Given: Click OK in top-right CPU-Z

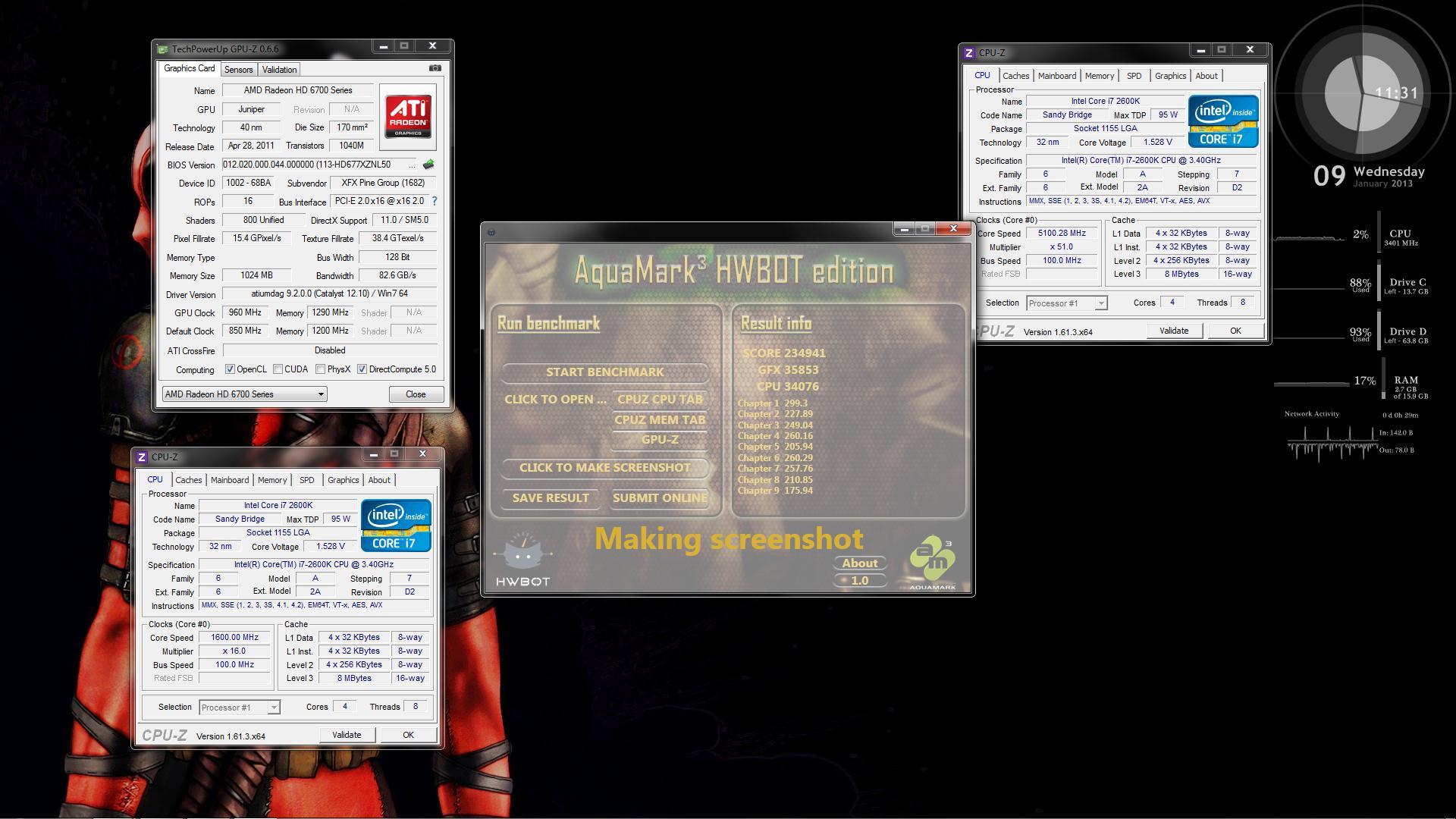Looking at the screenshot, I should [1235, 331].
